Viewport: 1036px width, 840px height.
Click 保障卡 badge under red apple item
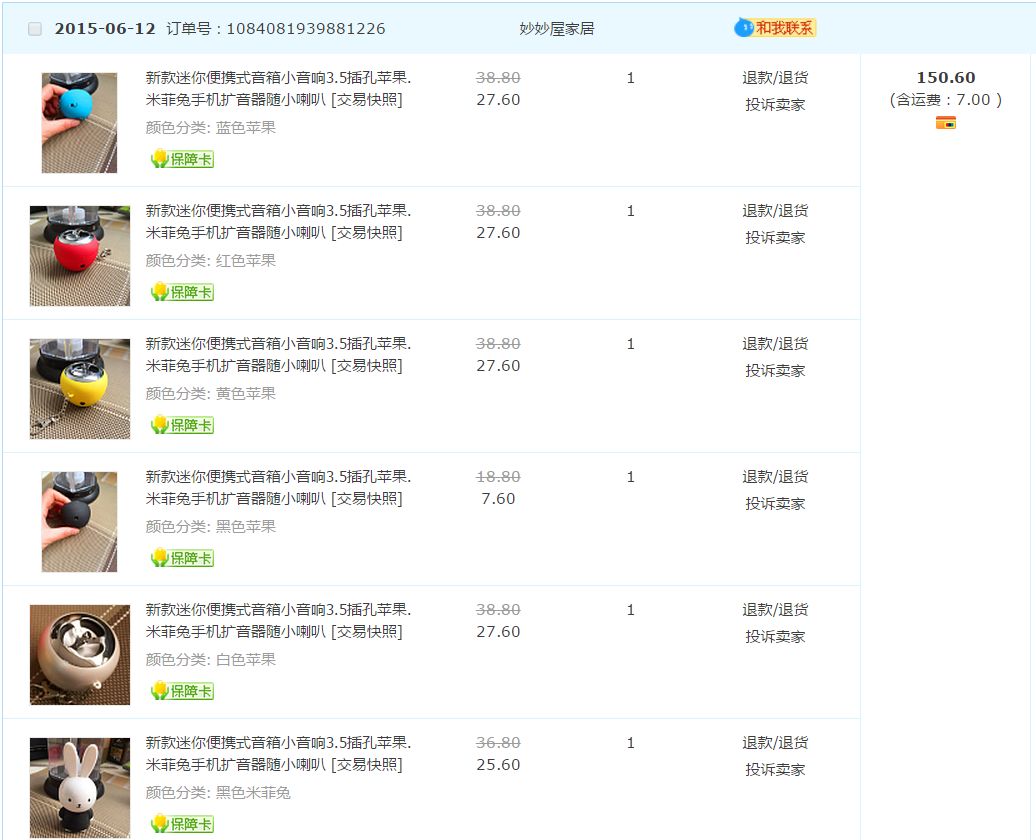[x=182, y=292]
